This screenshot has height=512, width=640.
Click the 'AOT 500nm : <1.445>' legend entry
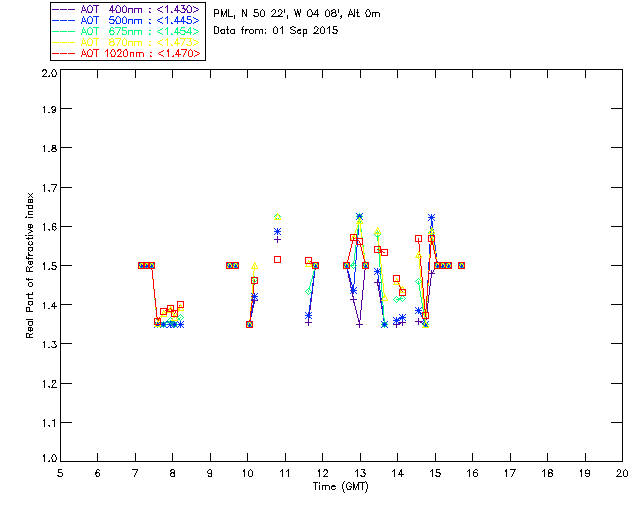tap(127, 20)
